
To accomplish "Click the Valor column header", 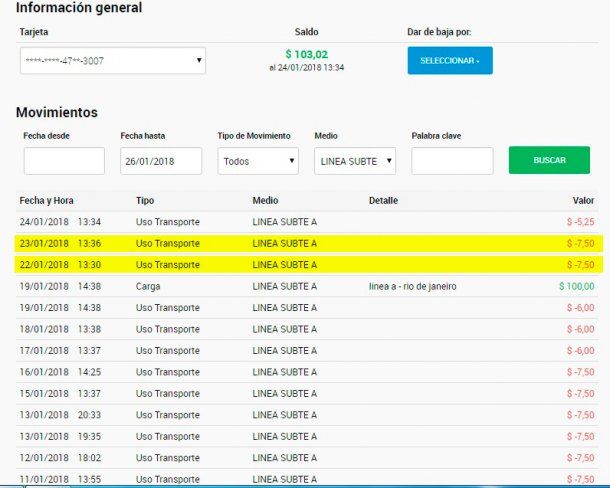I will [x=582, y=201].
